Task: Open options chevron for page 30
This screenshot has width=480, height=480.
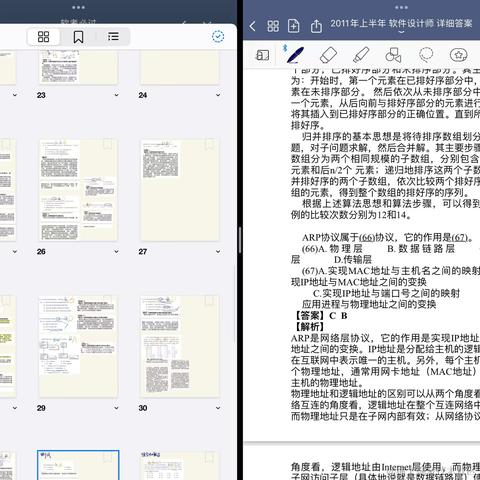Action: tap(218, 408)
